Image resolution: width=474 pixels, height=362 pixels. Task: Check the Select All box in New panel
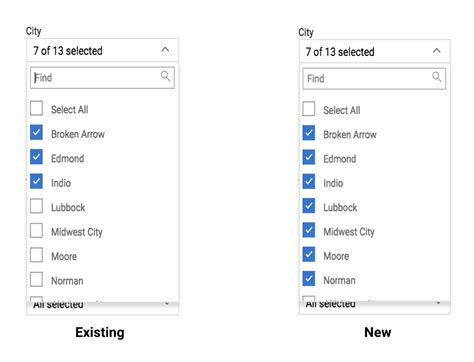point(309,109)
